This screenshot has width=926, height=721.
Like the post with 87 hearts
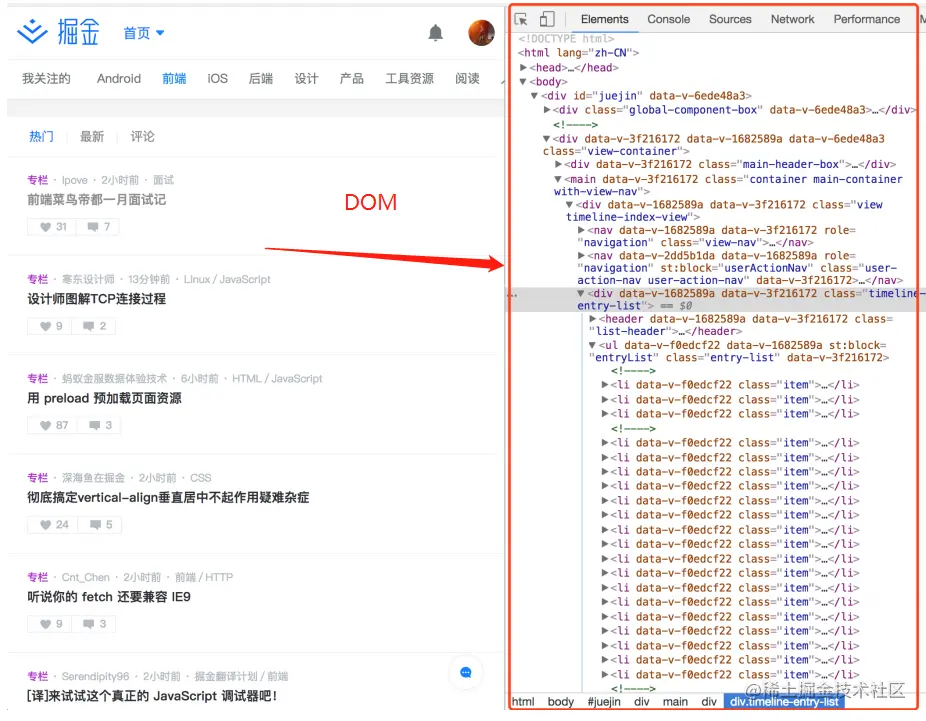tap(53, 425)
